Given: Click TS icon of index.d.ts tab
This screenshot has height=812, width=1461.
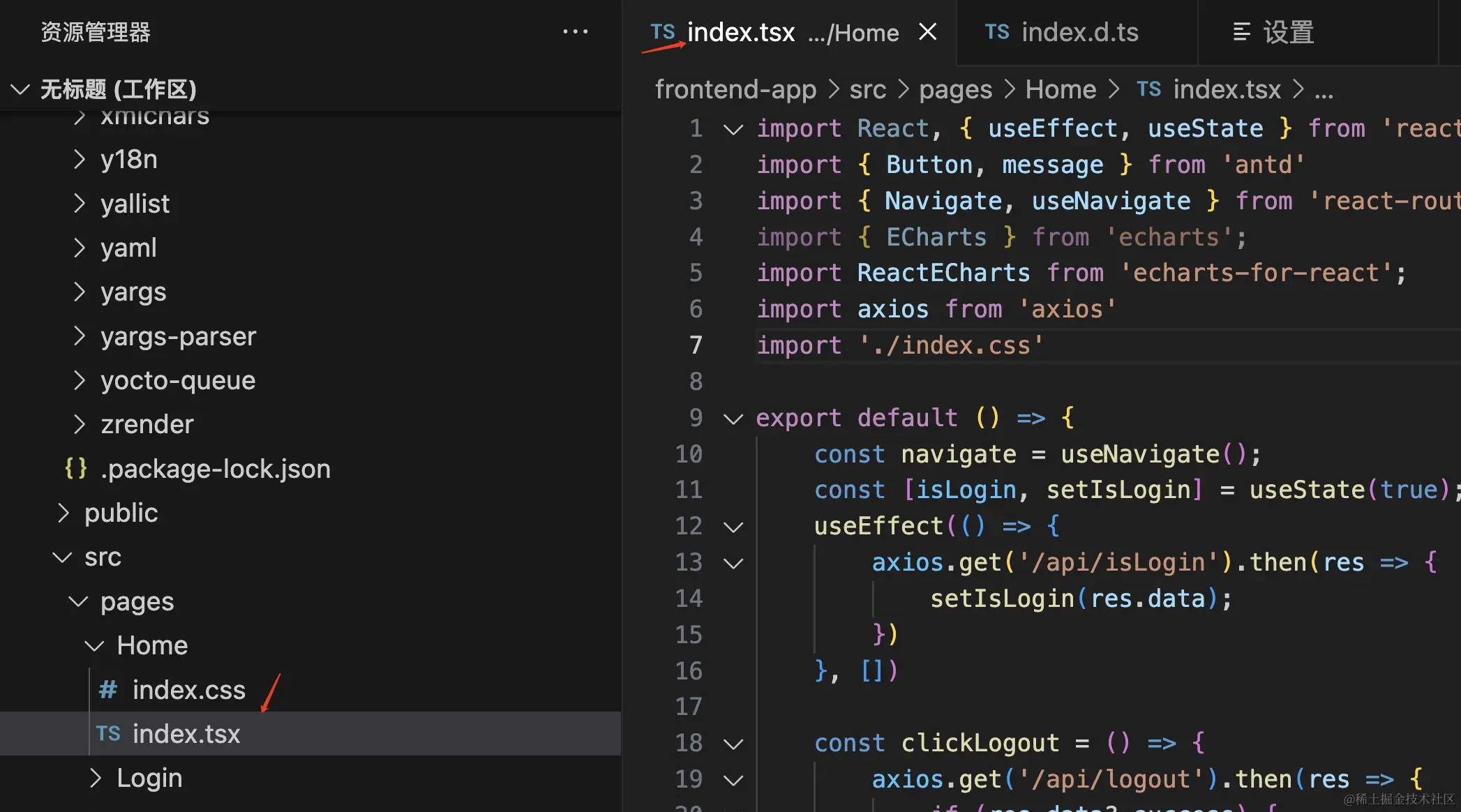Looking at the screenshot, I should pos(996,32).
